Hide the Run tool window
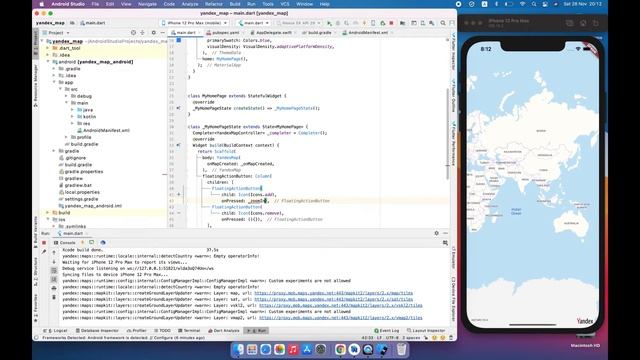640x360 pixels. pos(445,233)
